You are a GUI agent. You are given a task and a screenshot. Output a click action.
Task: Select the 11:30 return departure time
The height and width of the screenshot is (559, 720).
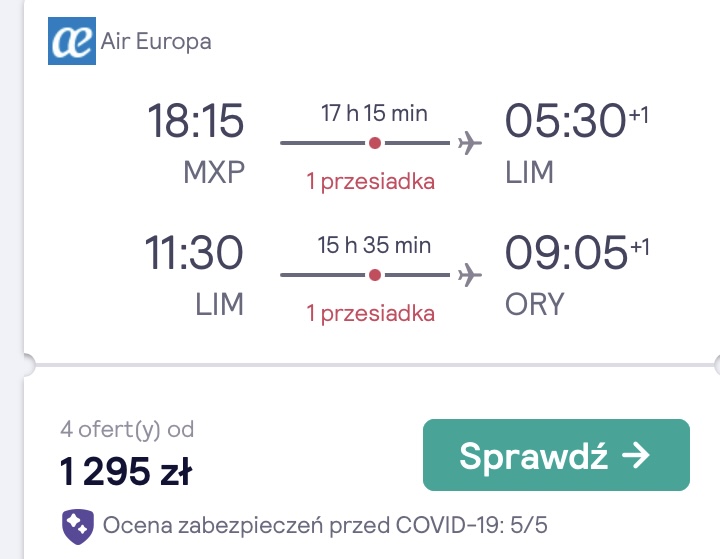point(194,253)
